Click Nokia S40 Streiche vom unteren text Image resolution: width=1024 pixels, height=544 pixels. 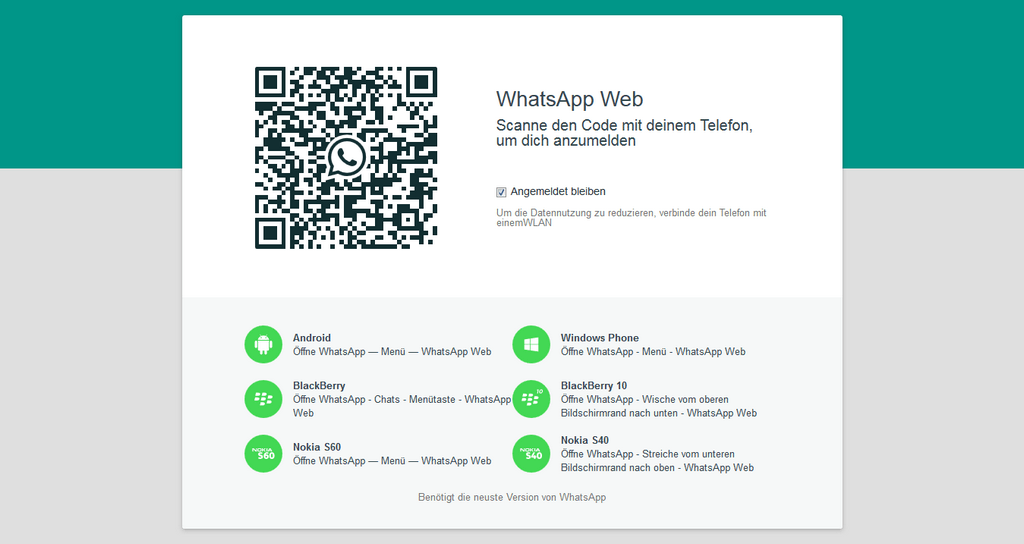coord(657,460)
